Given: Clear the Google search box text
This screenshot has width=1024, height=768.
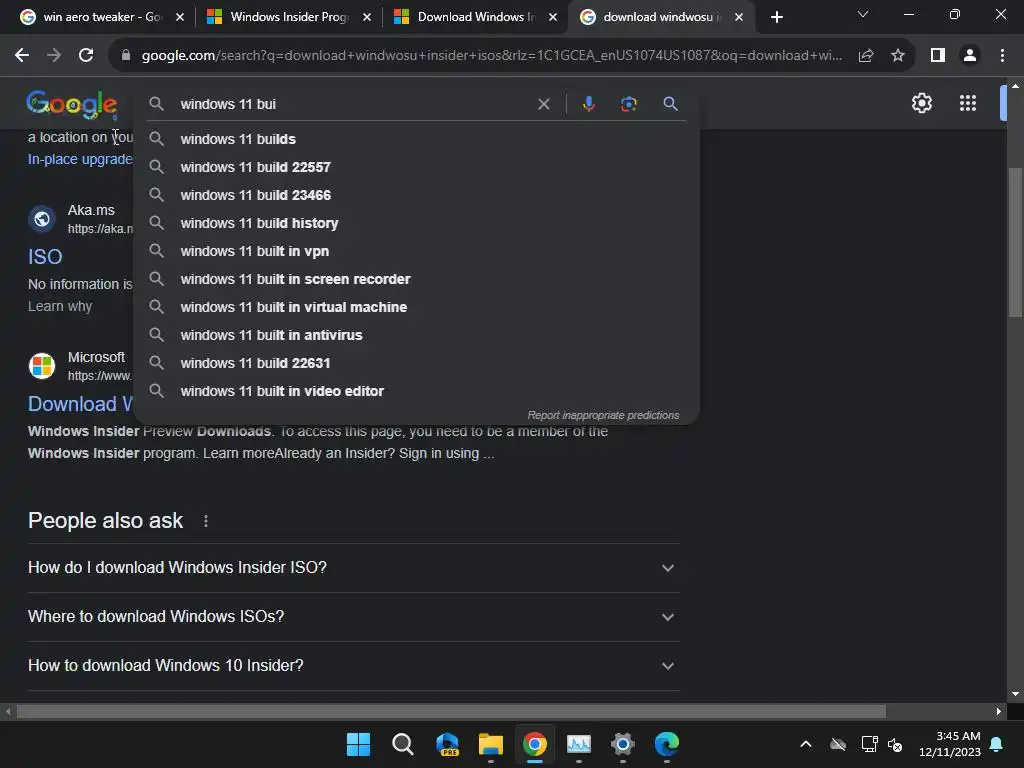Looking at the screenshot, I should point(543,104).
